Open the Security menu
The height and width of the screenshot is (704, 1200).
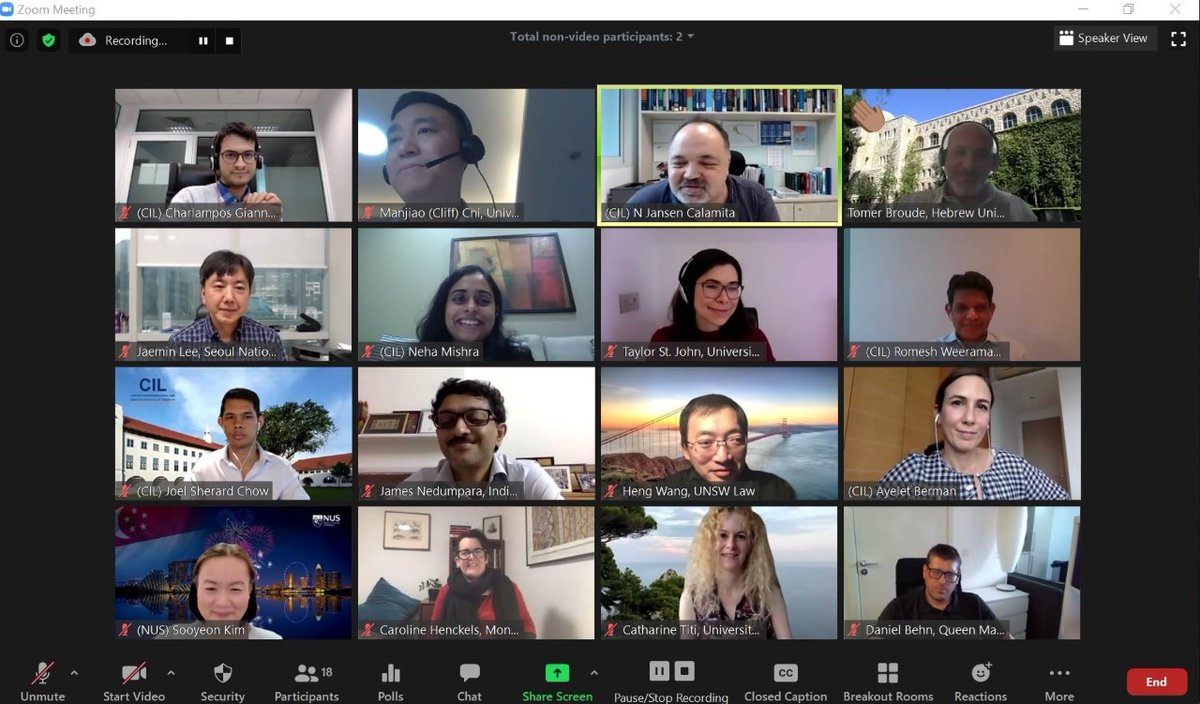click(222, 681)
